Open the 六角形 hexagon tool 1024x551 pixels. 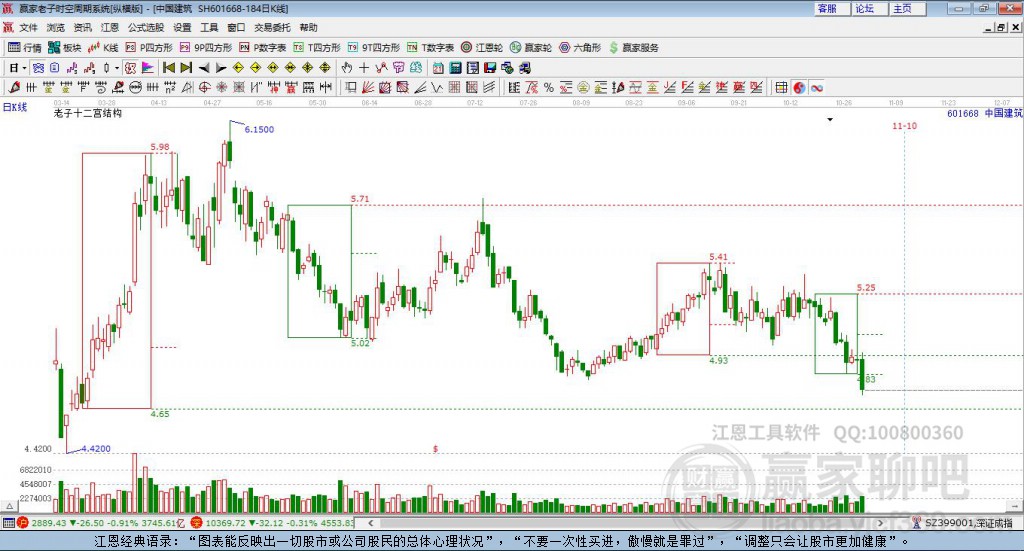click(580, 48)
